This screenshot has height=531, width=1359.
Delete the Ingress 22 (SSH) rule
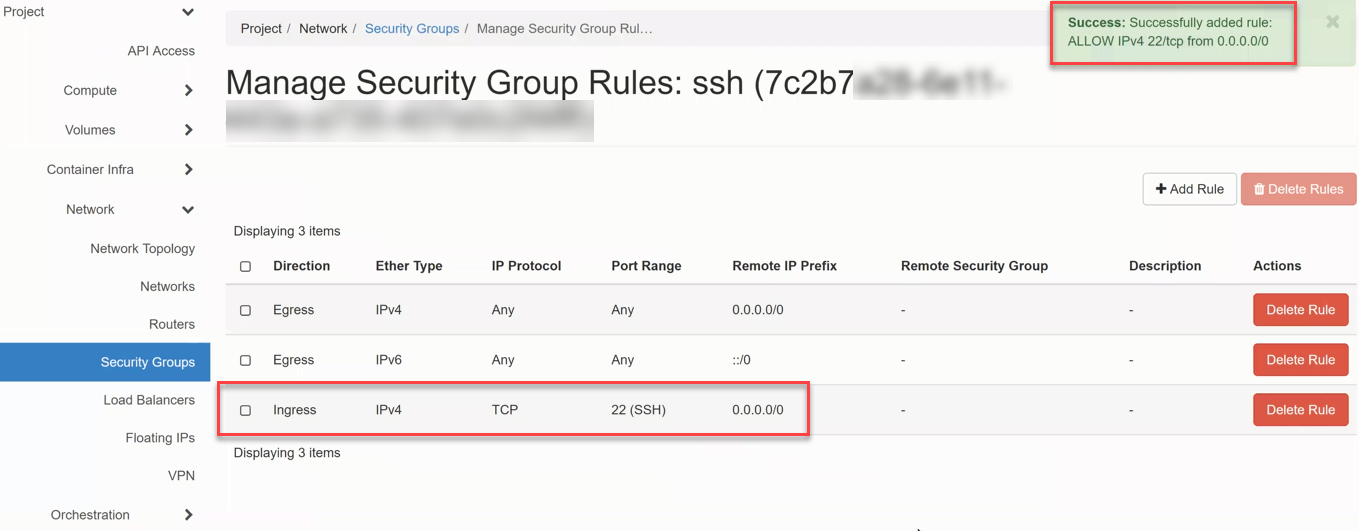1300,410
